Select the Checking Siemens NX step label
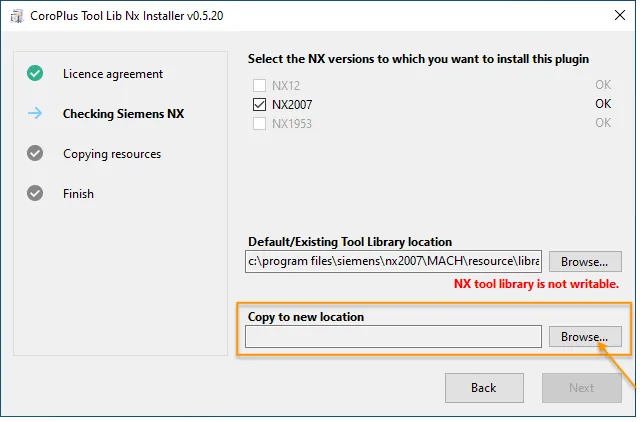Image resolution: width=640 pixels, height=422 pixels. click(x=123, y=114)
